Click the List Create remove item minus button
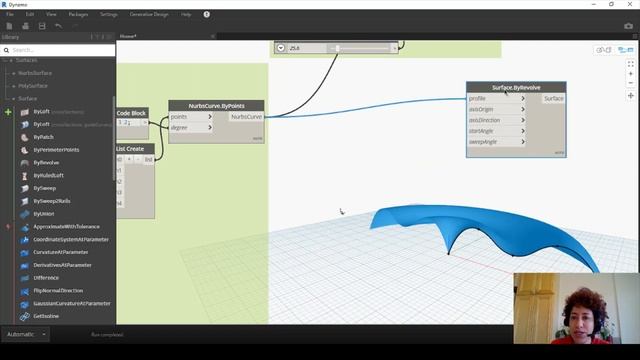This screenshot has height=360, width=640. (x=138, y=159)
